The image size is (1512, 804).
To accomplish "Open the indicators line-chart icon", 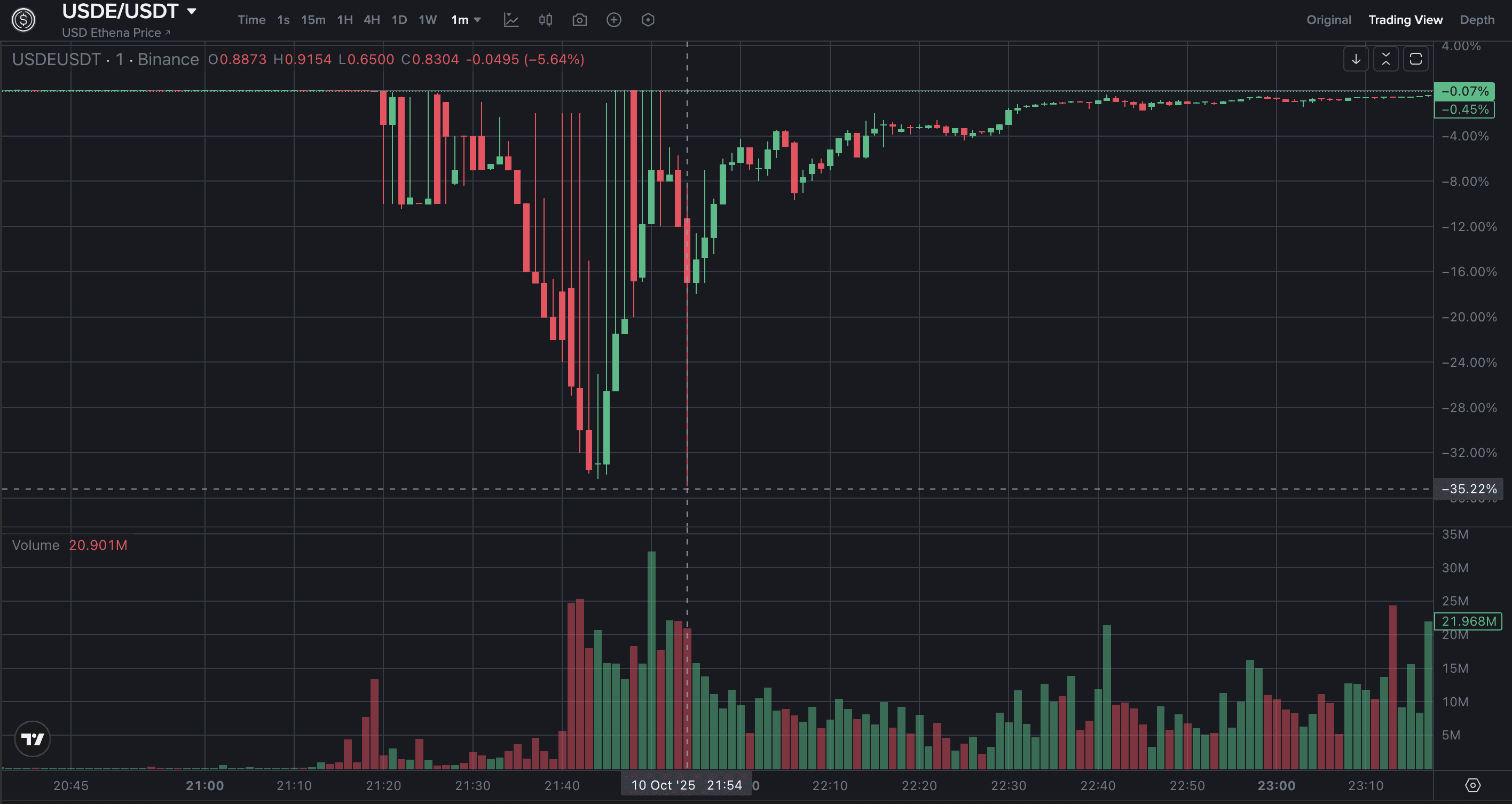I will pyautogui.click(x=511, y=20).
